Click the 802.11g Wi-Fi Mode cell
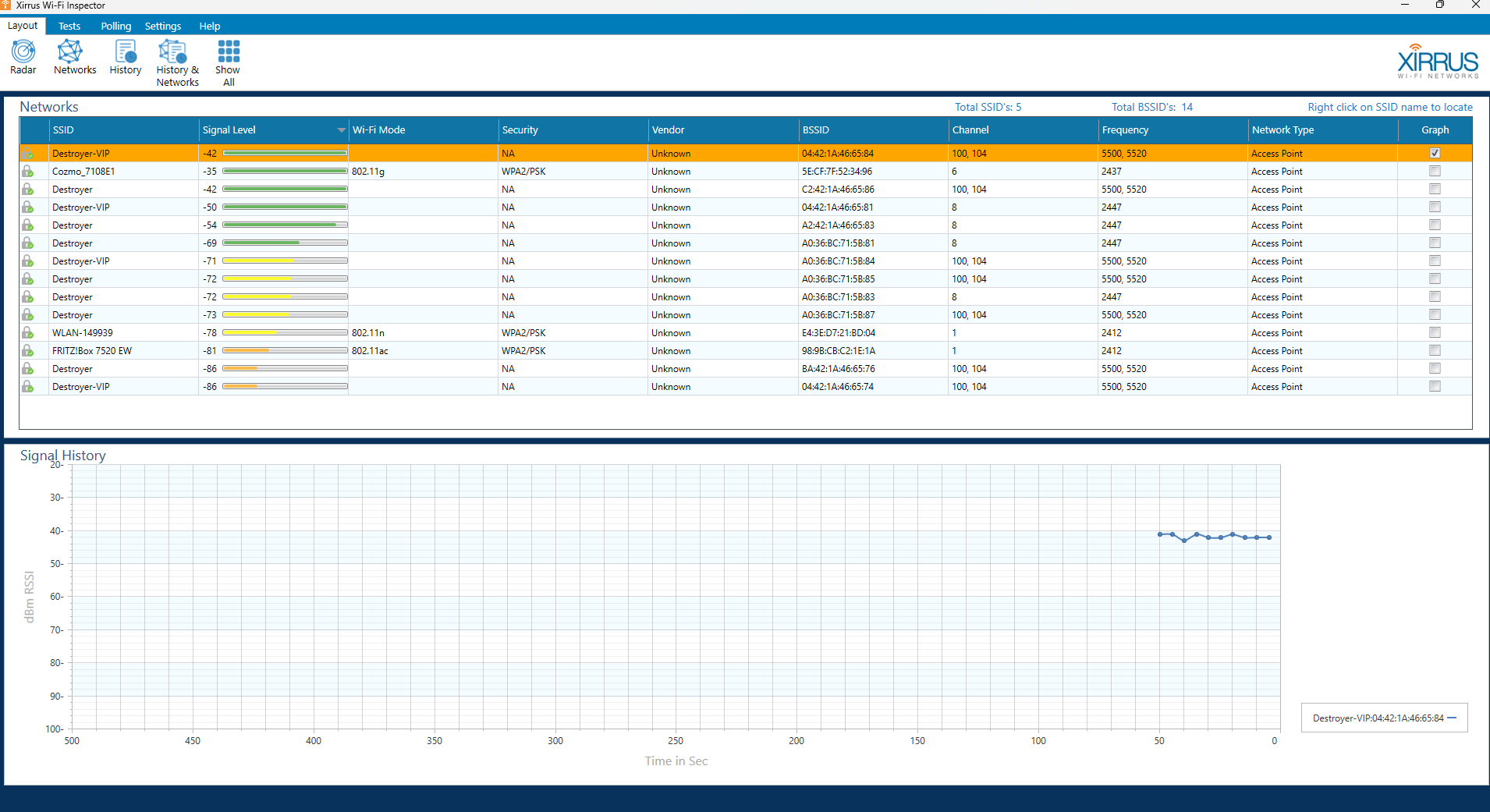This screenshot has height=812, width=1490. [423, 171]
